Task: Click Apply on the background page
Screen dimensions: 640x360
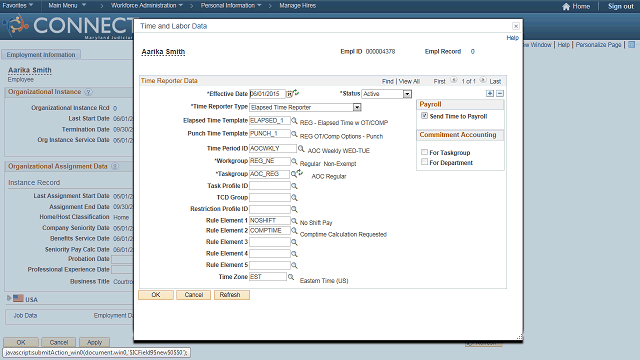Action: tap(94, 342)
